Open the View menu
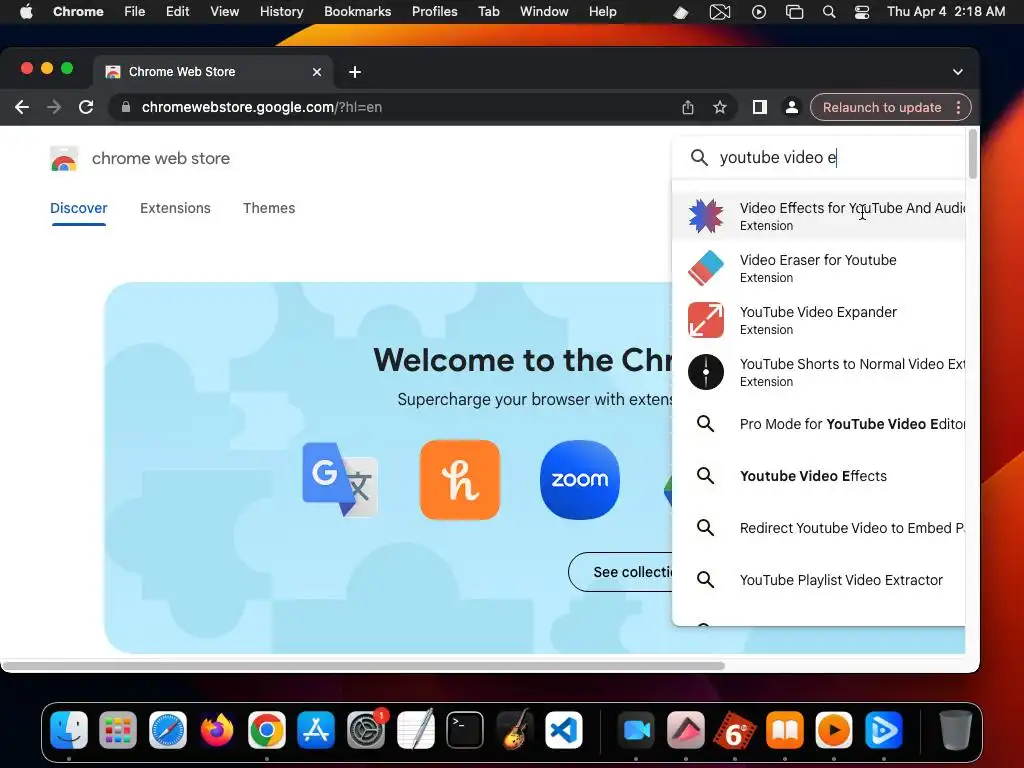 (224, 12)
